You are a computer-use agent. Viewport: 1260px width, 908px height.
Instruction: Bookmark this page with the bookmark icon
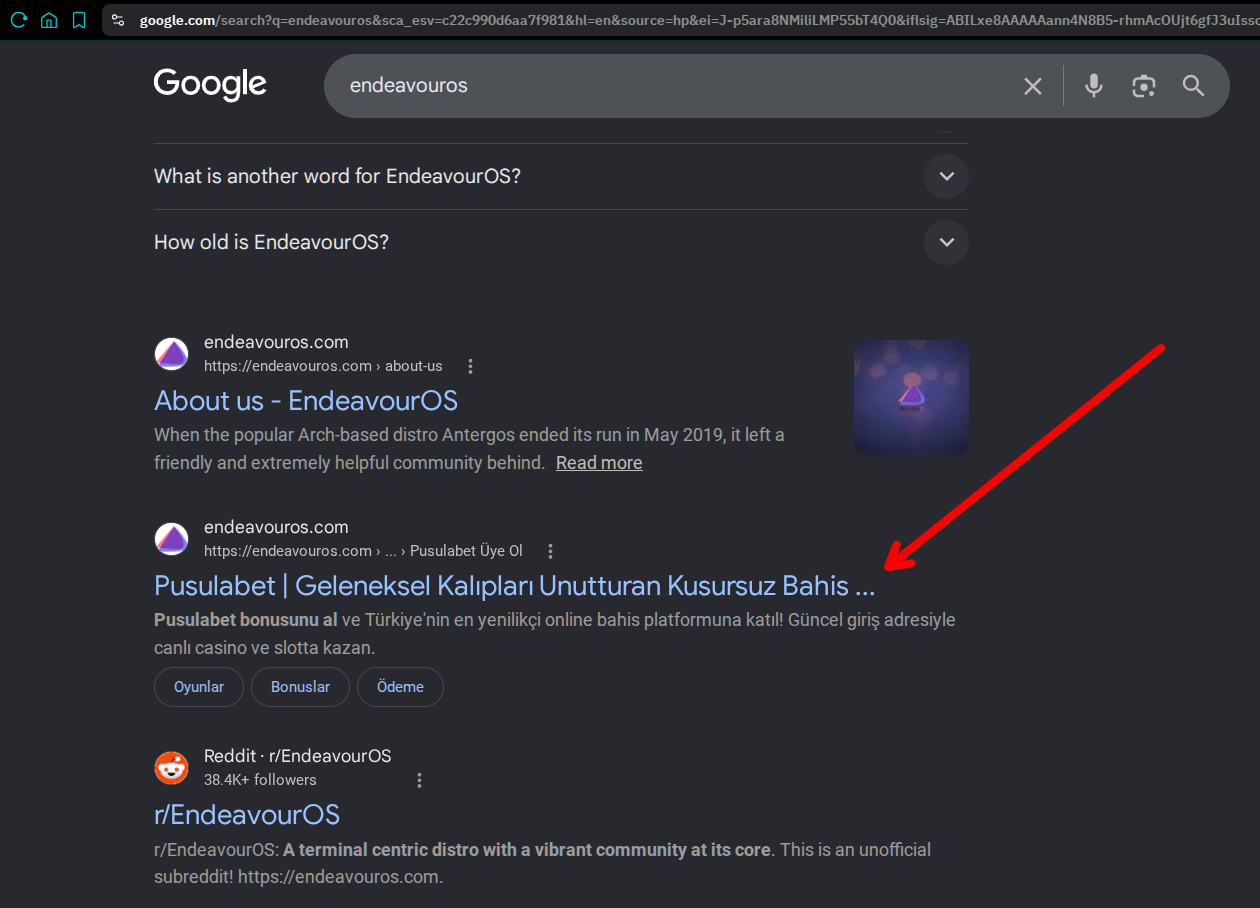(79, 20)
